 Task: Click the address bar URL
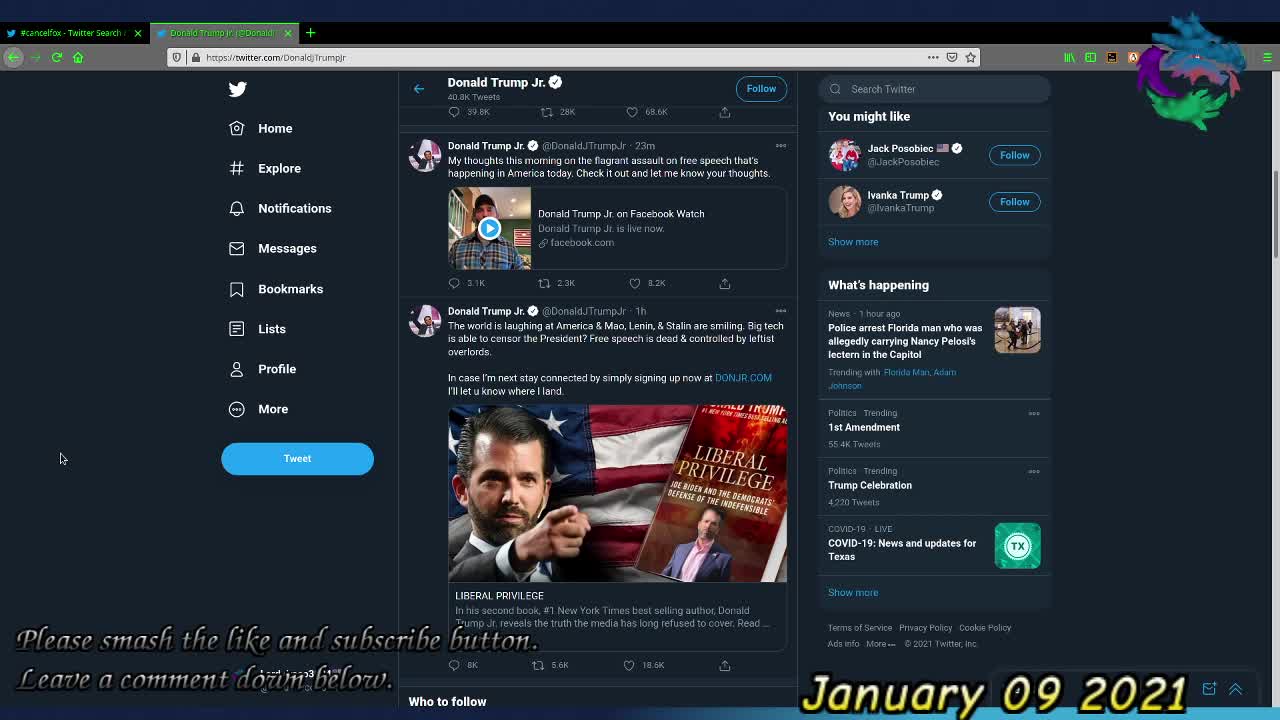[275, 57]
